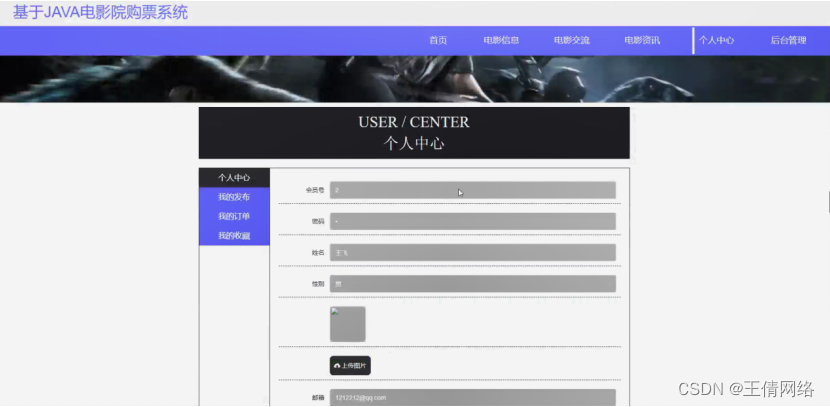Click the broken avatar image thumbnail
830x407 pixels.
tap(347, 324)
